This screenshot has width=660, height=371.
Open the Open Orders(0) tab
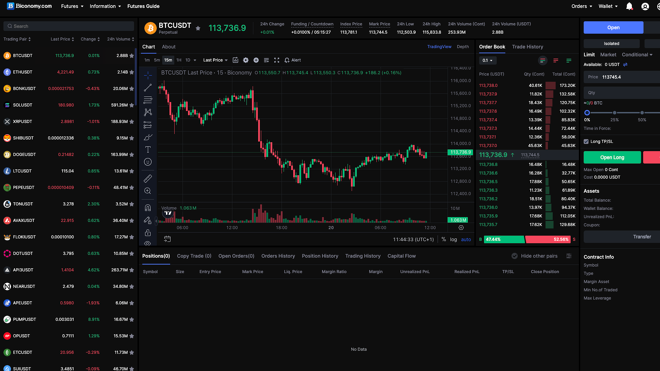(236, 256)
